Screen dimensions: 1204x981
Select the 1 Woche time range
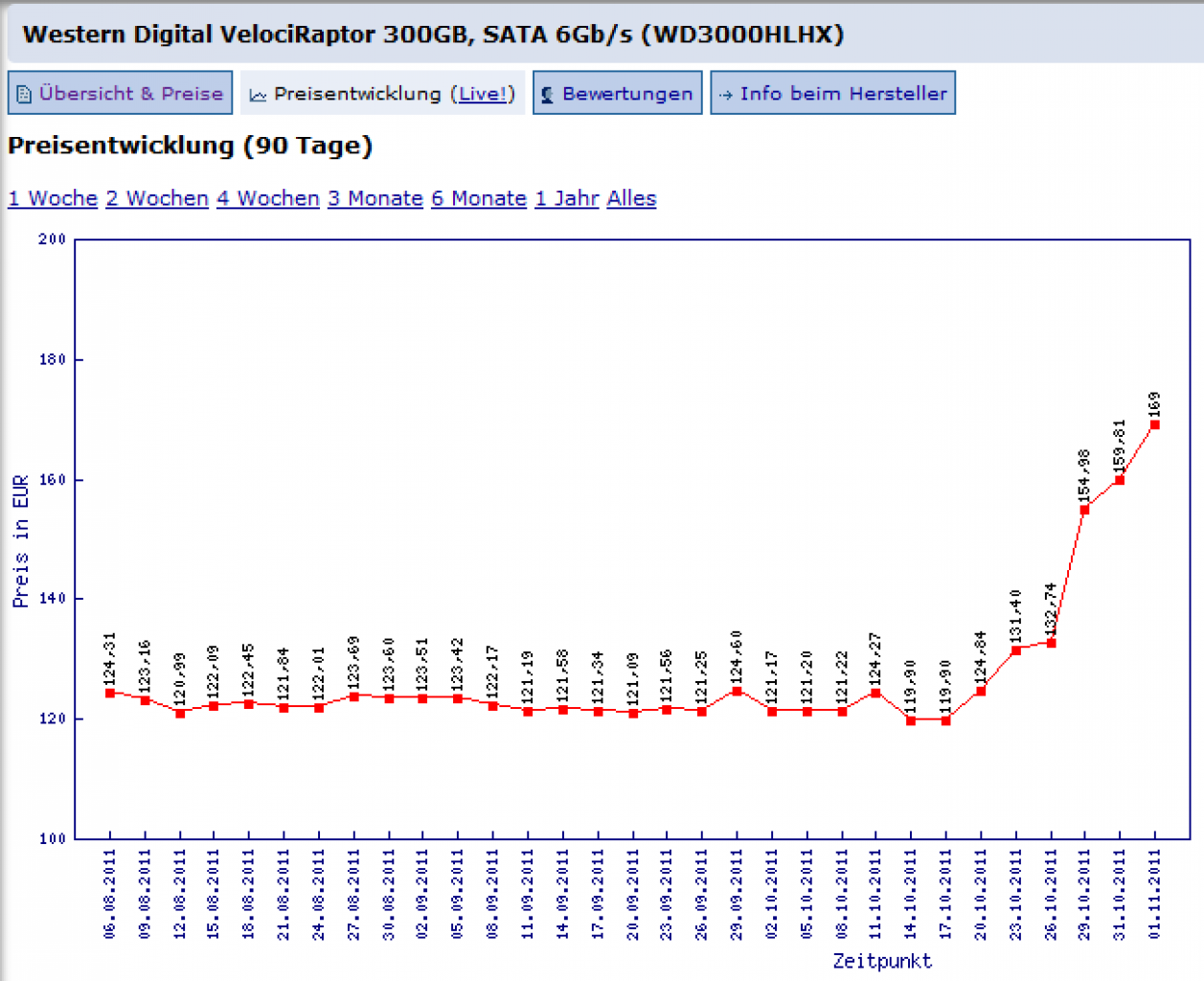pyautogui.click(x=53, y=198)
